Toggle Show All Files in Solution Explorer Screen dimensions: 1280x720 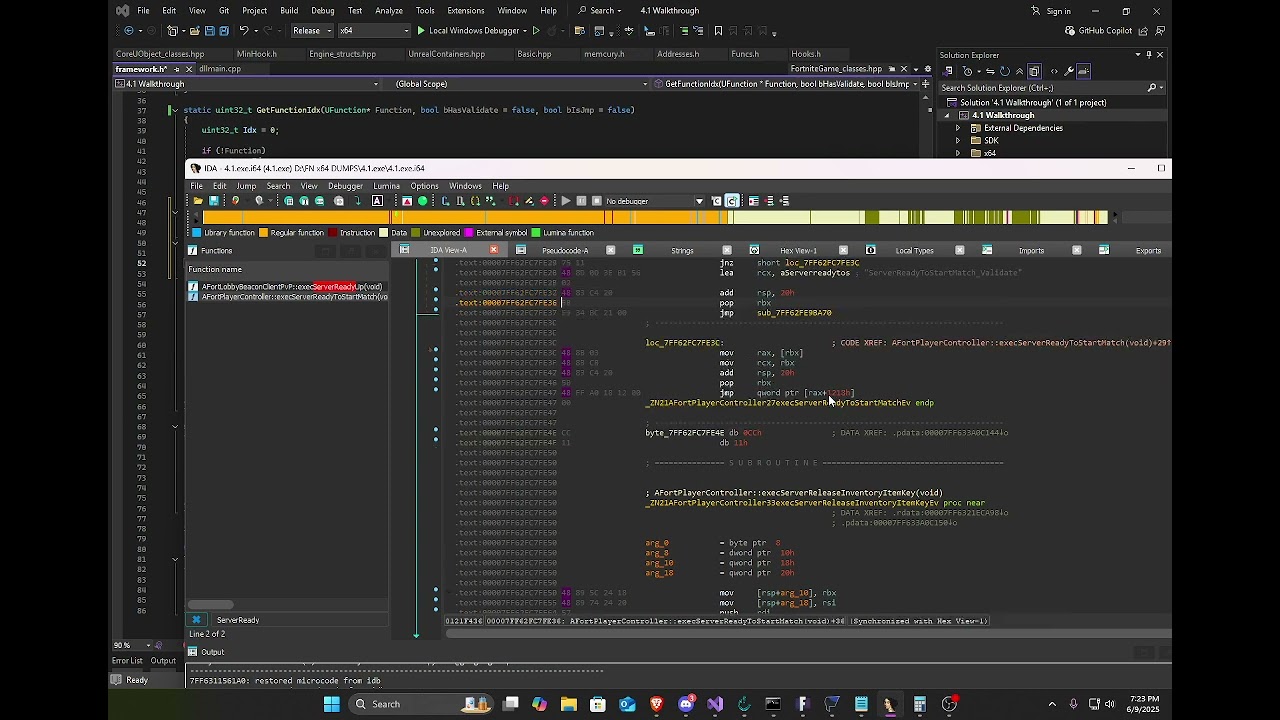click(x=1034, y=71)
